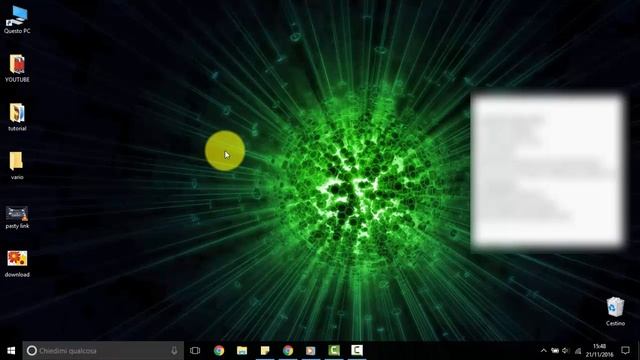
Task: Show hidden system tray icons
Action: point(543,351)
